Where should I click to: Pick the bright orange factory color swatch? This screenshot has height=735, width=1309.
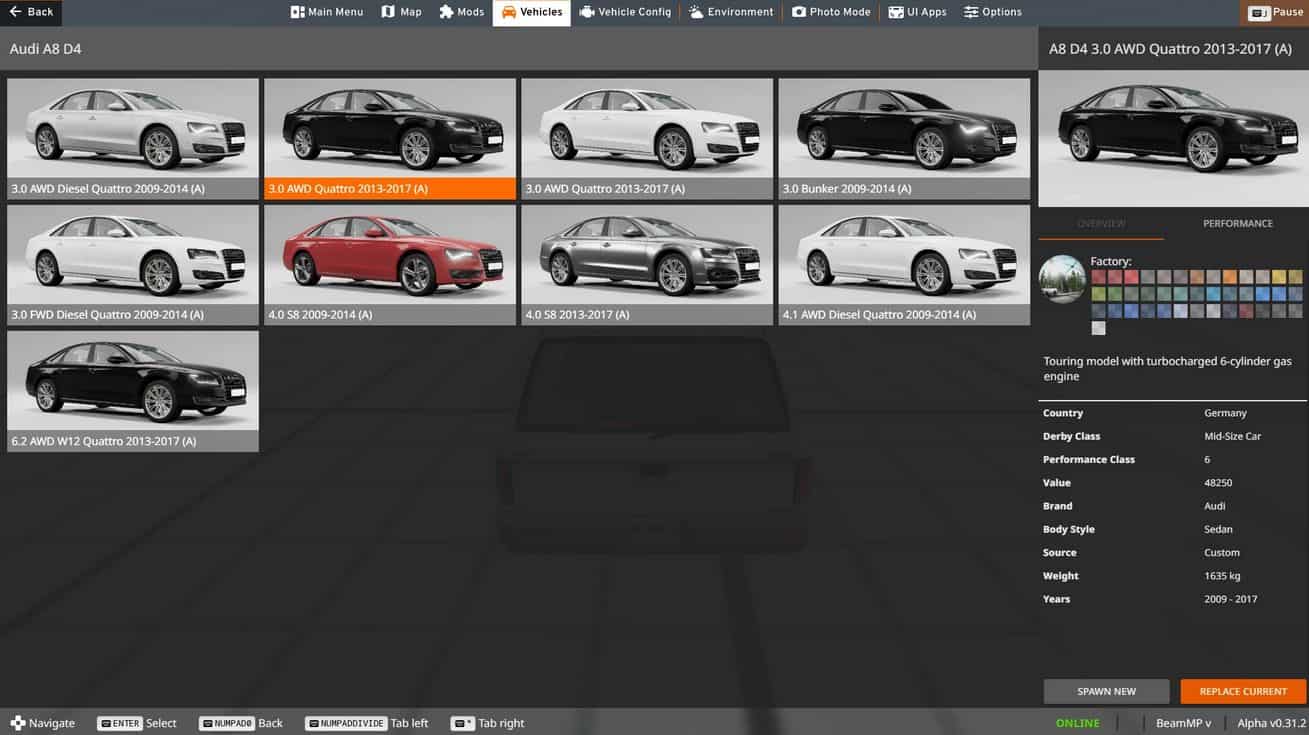click(x=1229, y=277)
